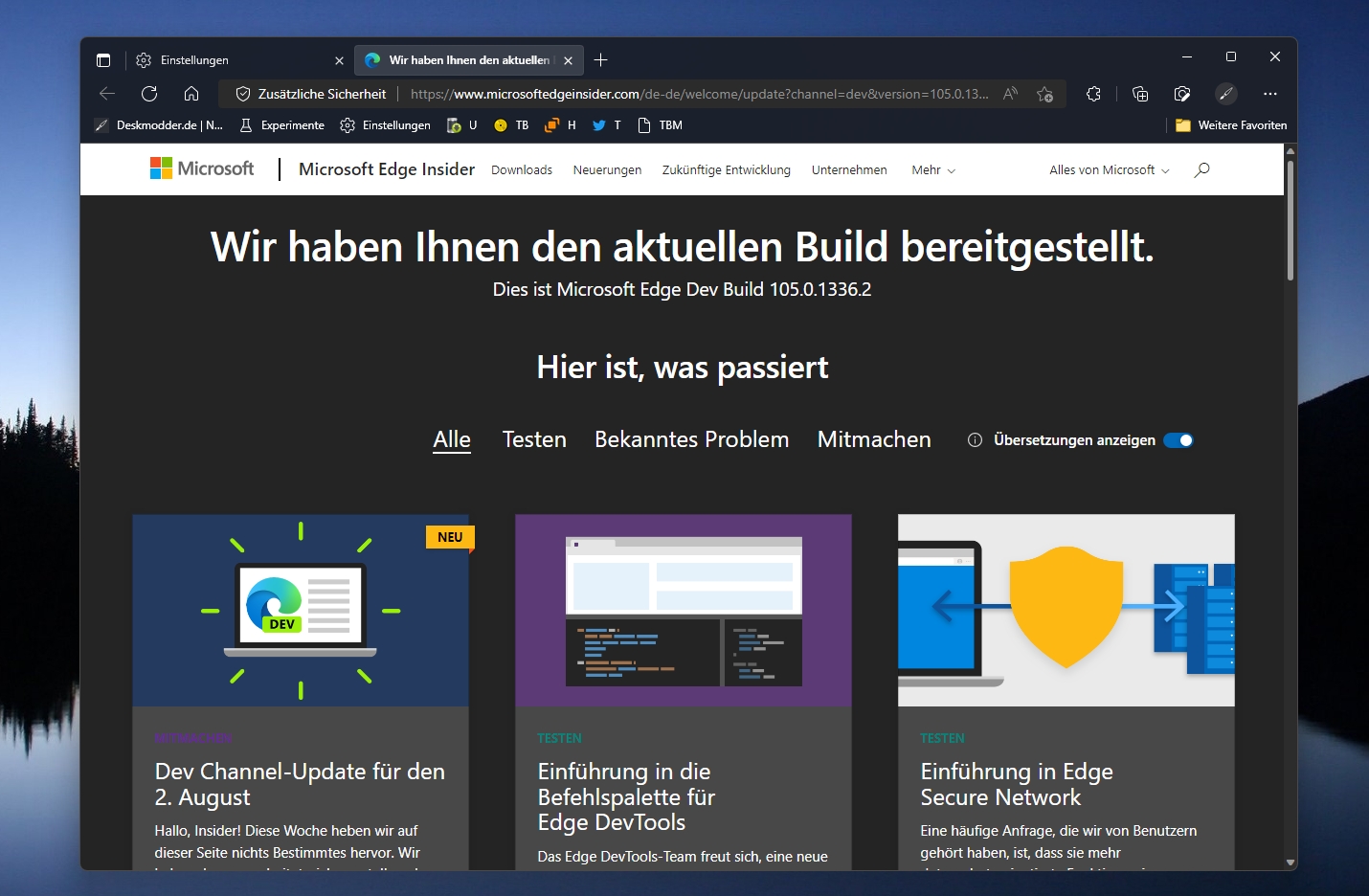Click the scrollbar down arrow
Screen dimensions: 1369x896
point(1290,862)
